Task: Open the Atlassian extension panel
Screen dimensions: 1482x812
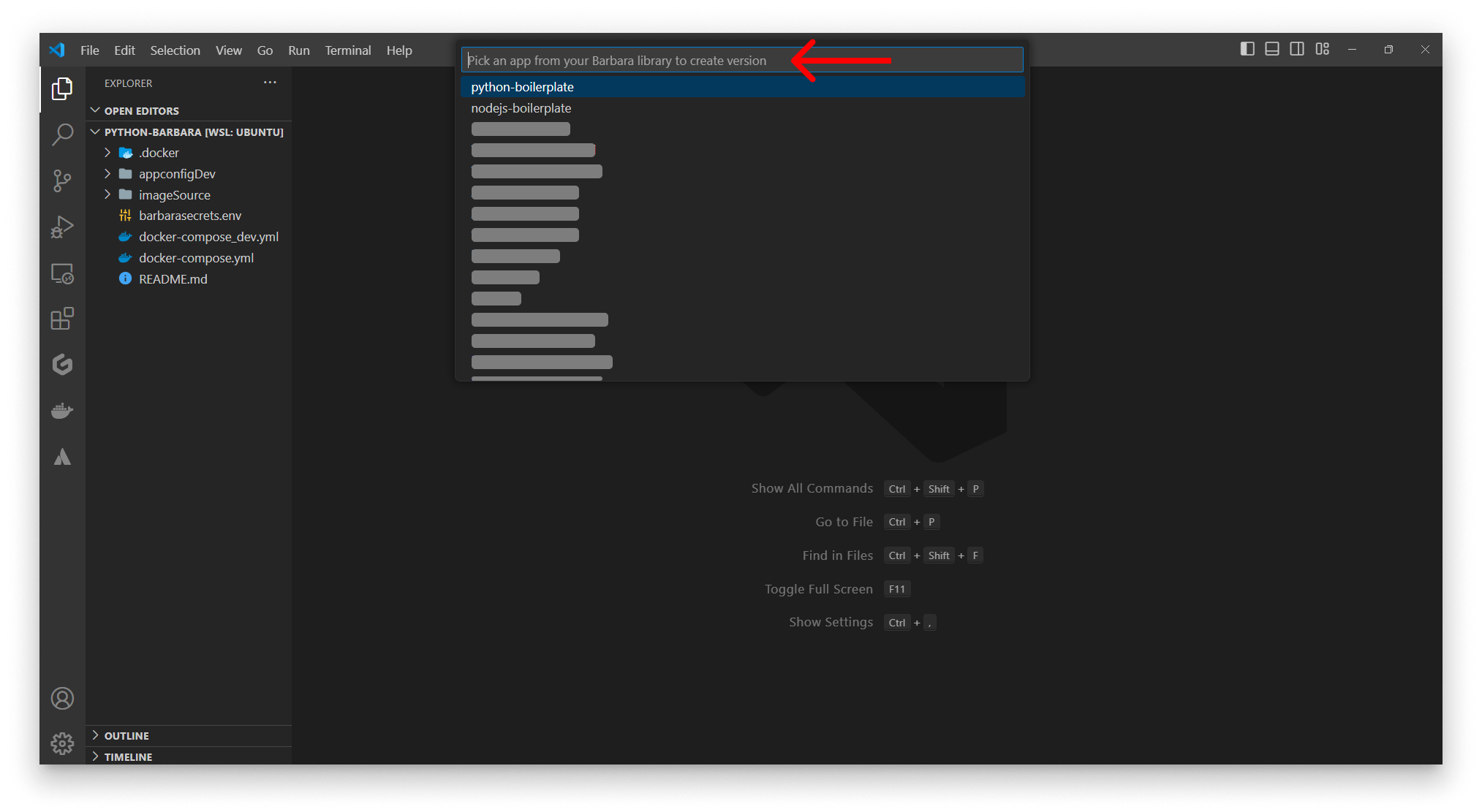Action: [x=62, y=456]
